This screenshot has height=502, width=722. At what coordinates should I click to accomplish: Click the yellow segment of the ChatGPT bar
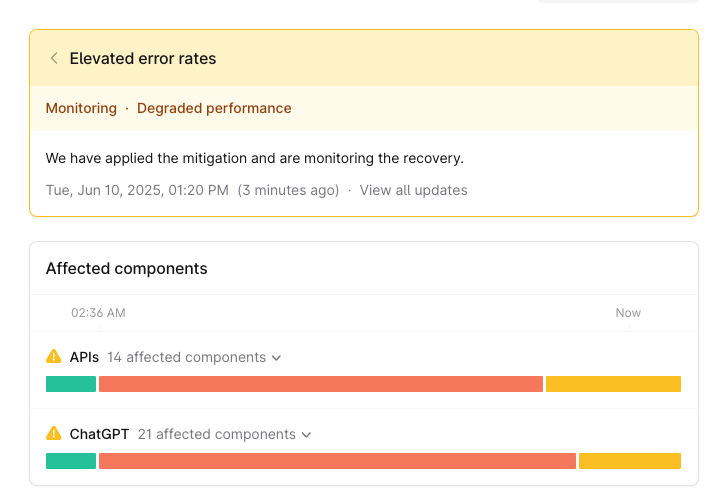click(x=629, y=461)
